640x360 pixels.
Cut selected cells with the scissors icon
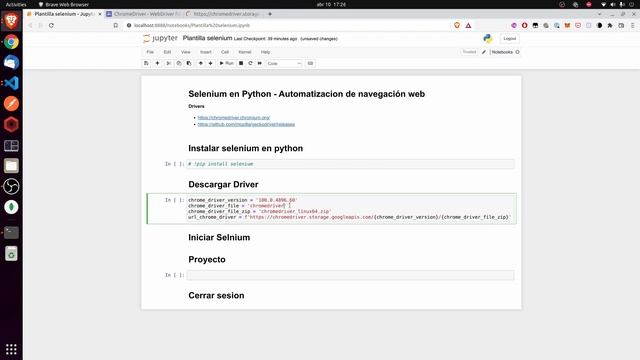[x=168, y=63]
